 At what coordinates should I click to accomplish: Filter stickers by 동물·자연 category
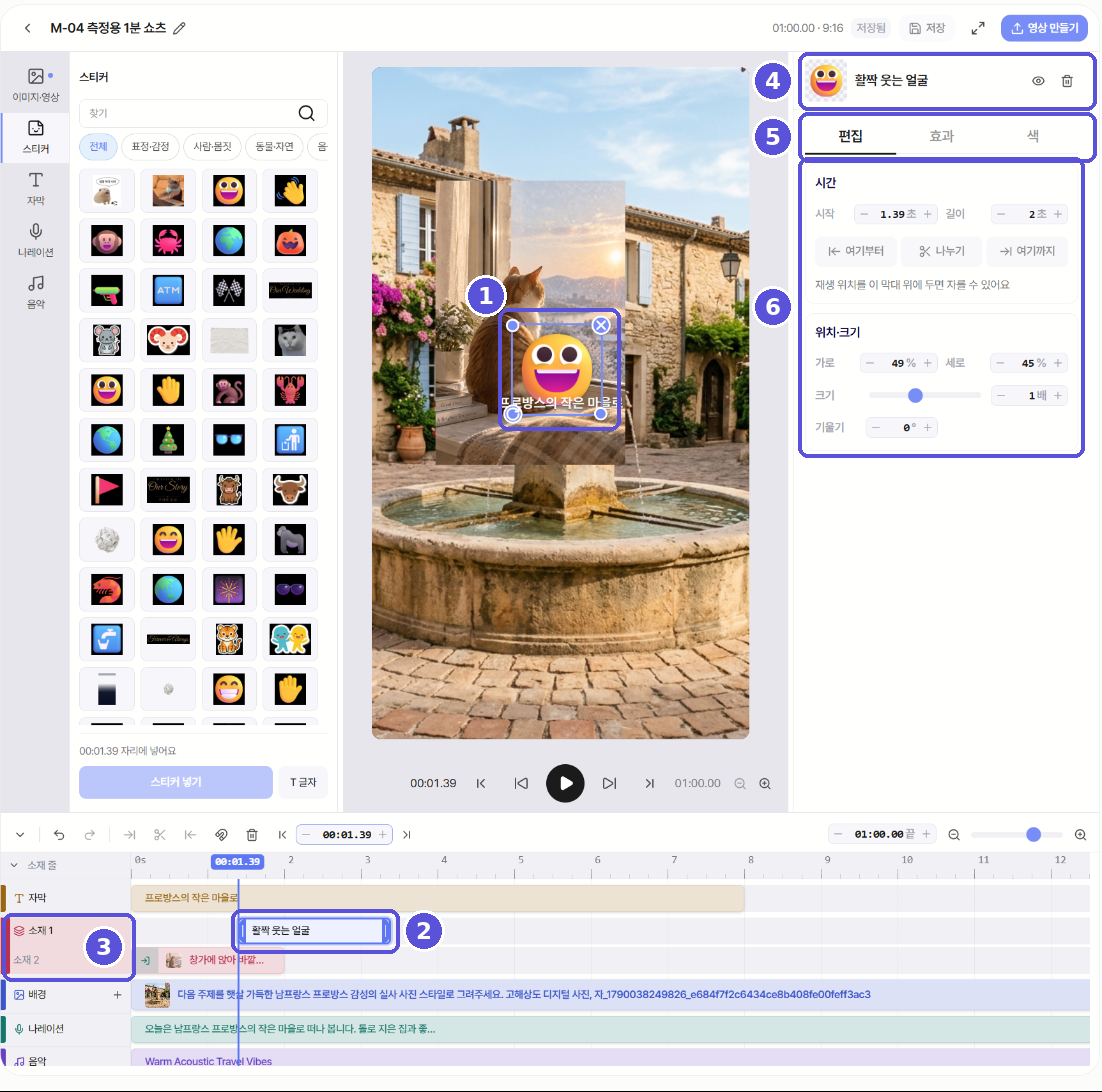(274, 146)
